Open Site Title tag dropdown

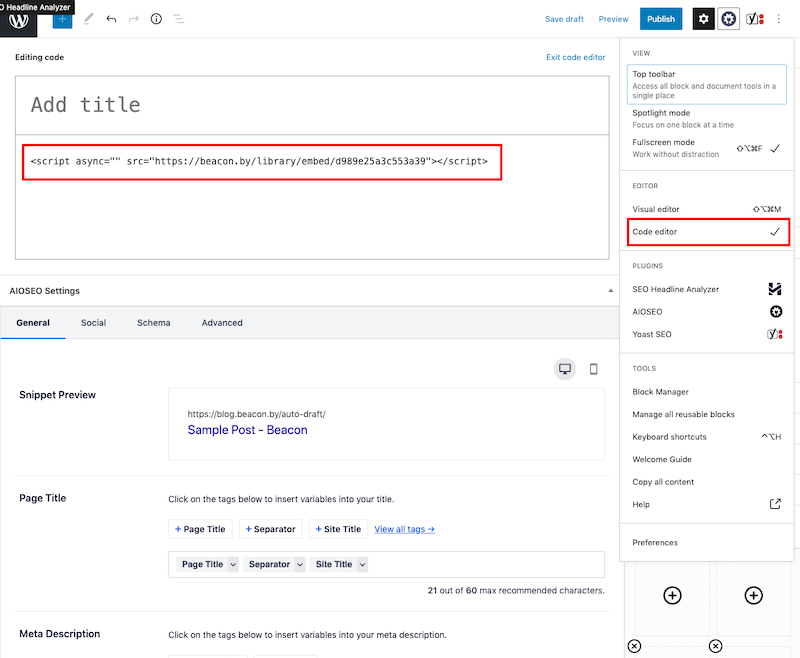(362, 565)
